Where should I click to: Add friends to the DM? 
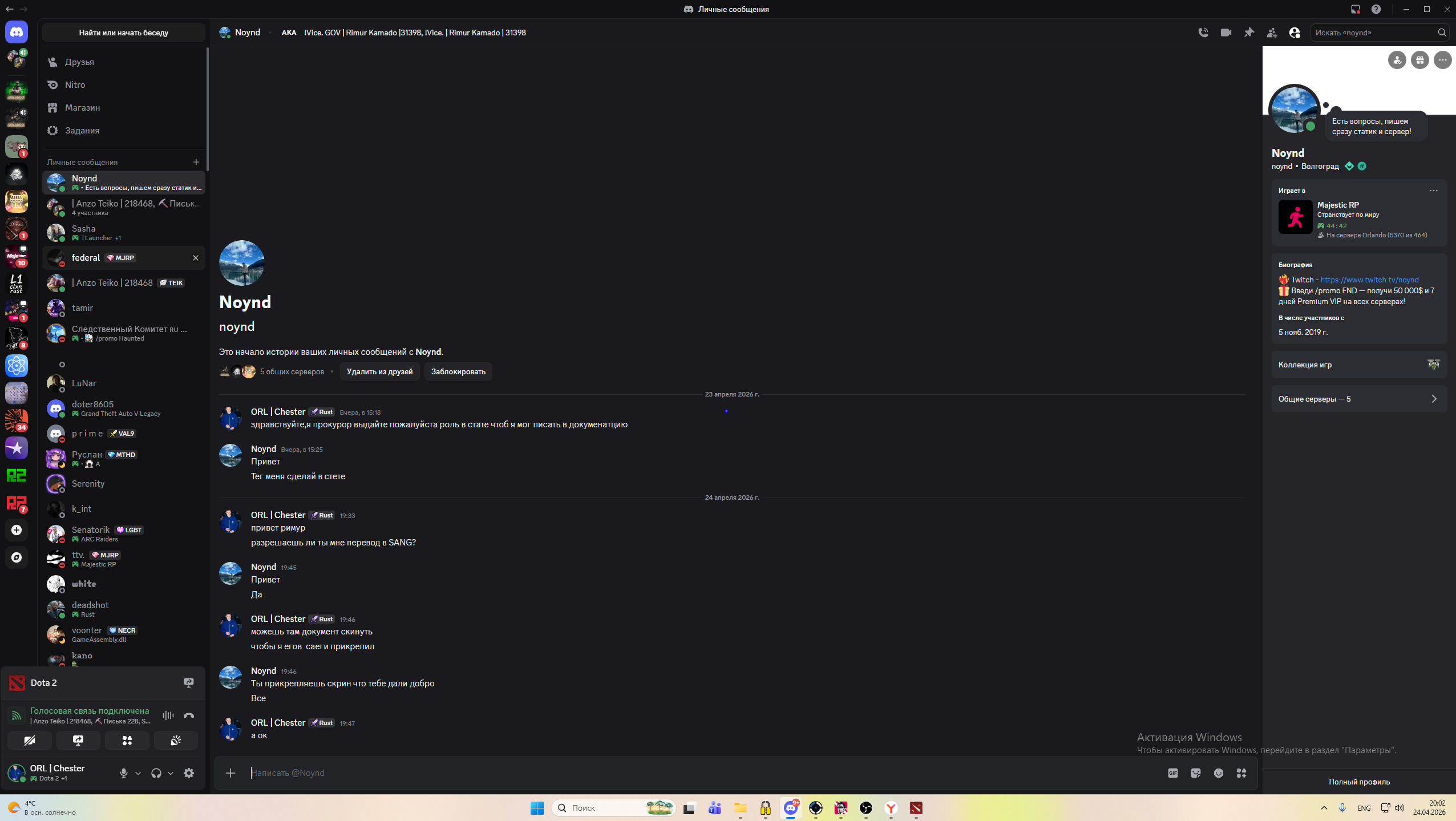tap(1272, 33)
